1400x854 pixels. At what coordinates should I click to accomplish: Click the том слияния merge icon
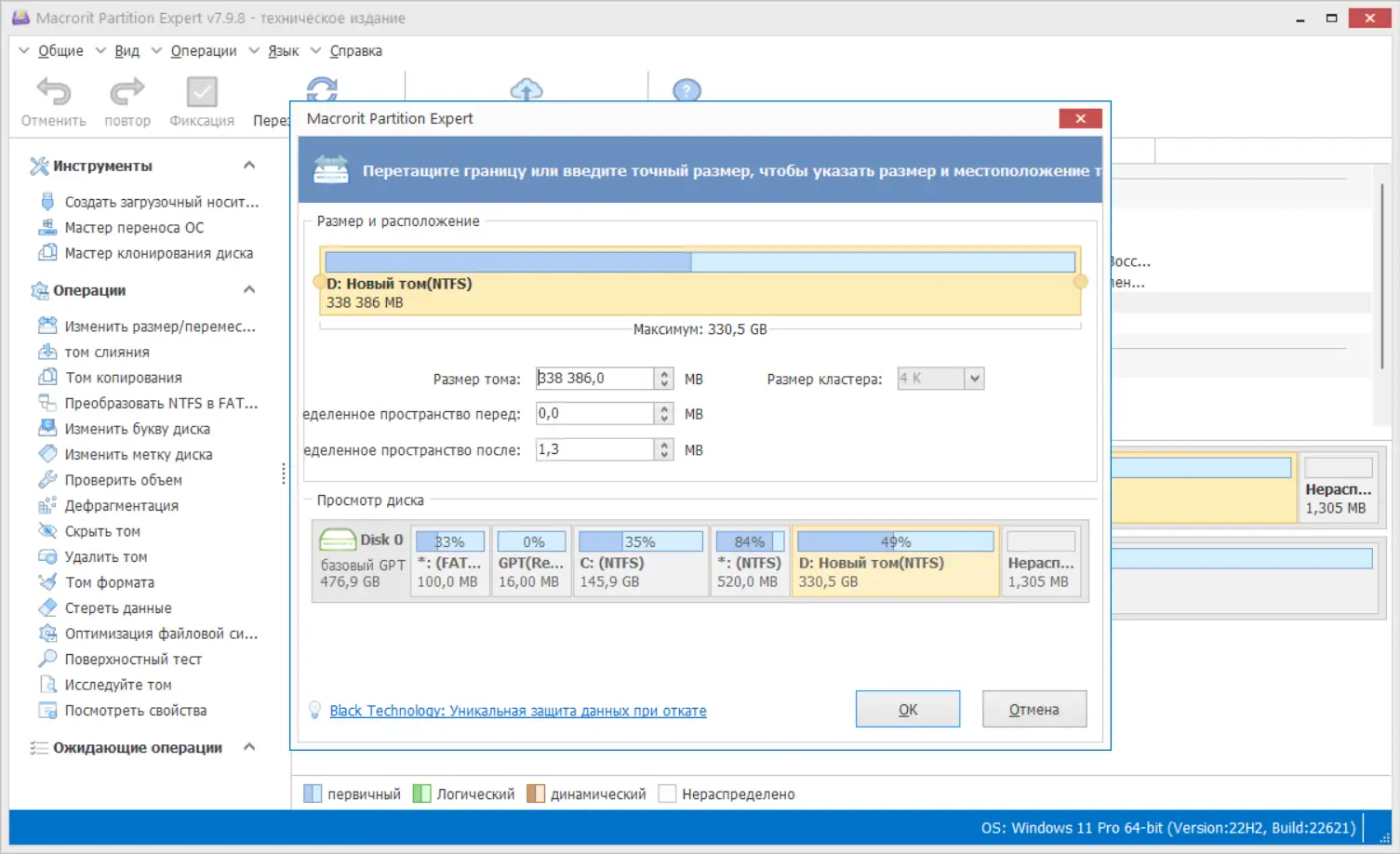(x=47, y=352)
